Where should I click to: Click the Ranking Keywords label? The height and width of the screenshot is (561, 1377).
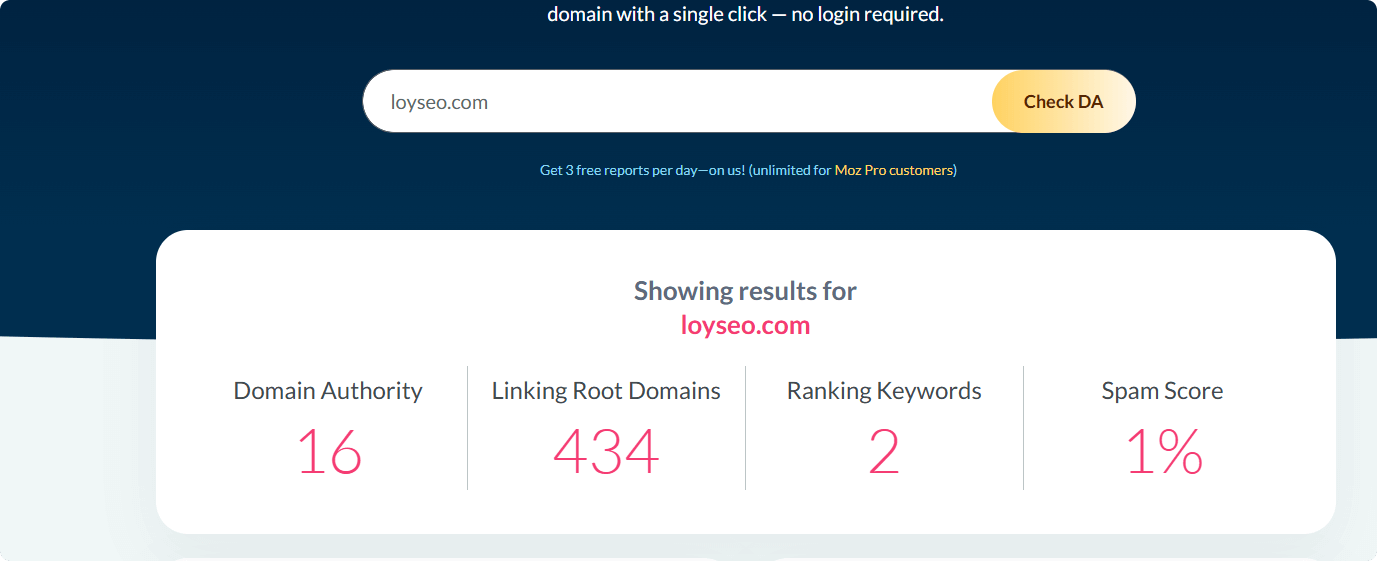pos(884,391)
